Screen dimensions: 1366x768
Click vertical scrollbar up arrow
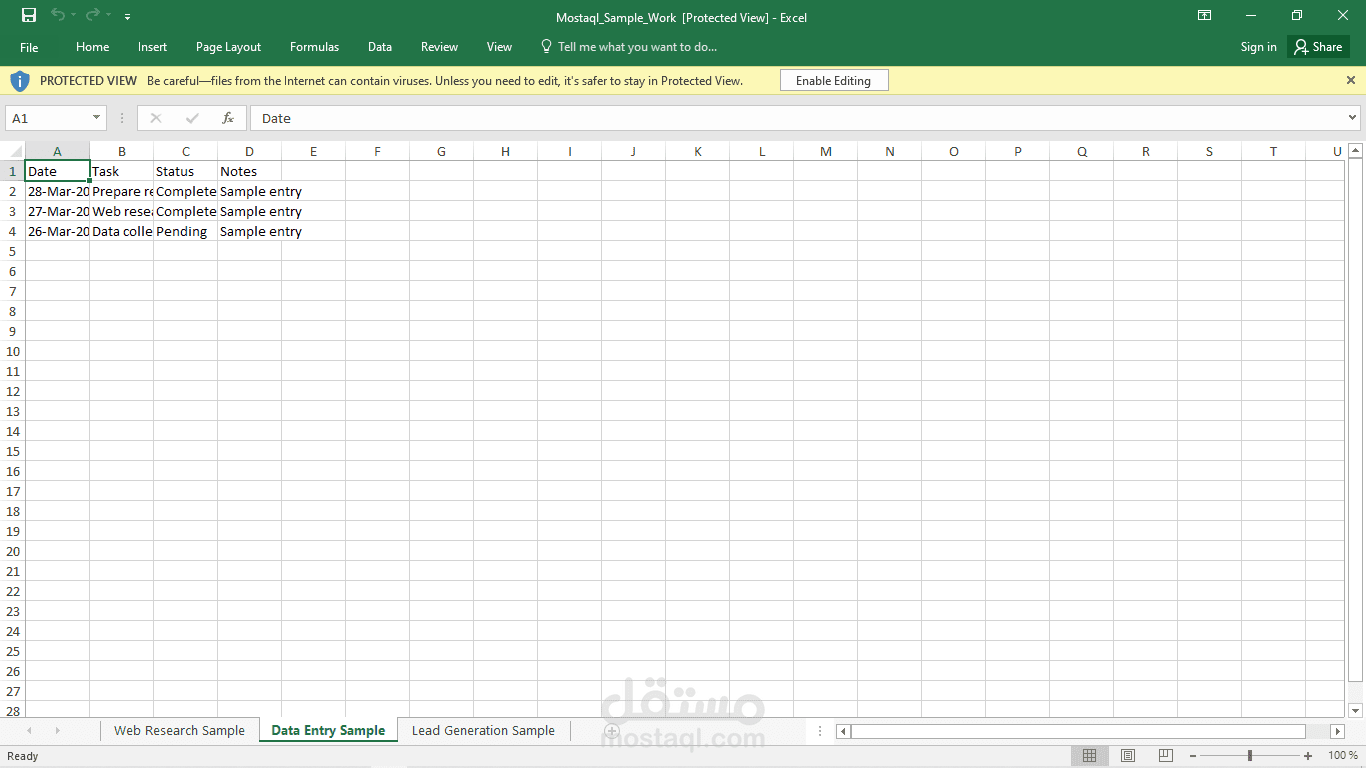click(1356, 151)
